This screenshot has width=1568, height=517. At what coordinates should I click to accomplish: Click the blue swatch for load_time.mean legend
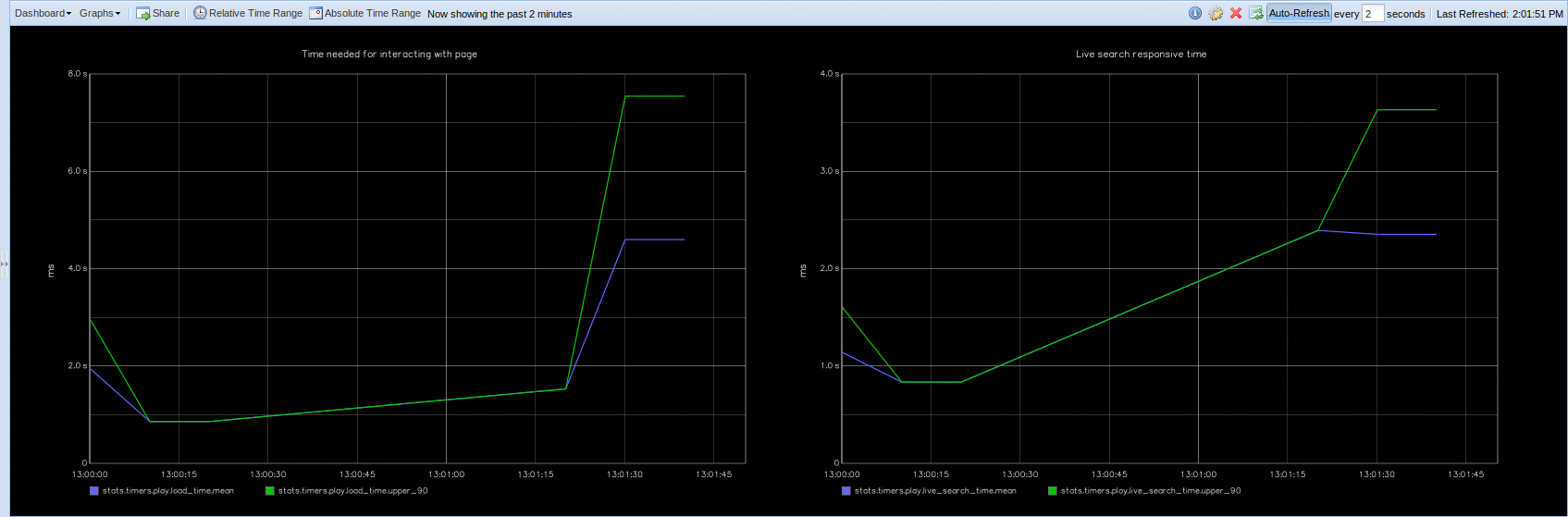[94, 491]
